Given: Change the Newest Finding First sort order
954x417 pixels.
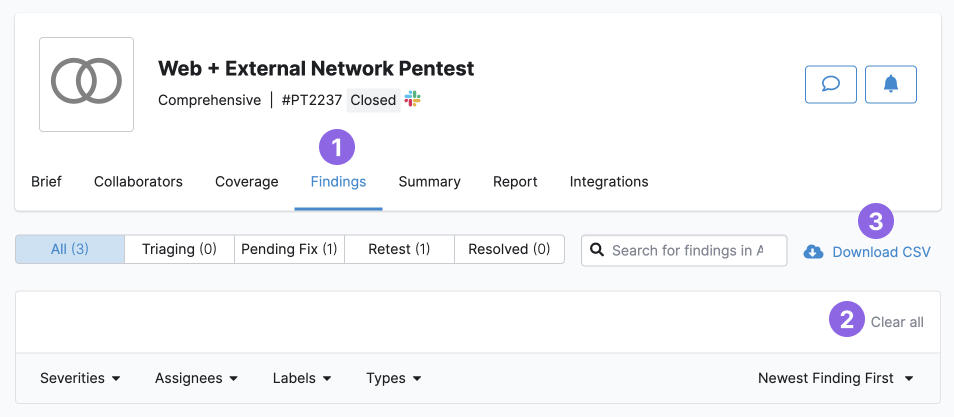Looking at the screenshot, I should pyautogui.click(x=835, y=378).
